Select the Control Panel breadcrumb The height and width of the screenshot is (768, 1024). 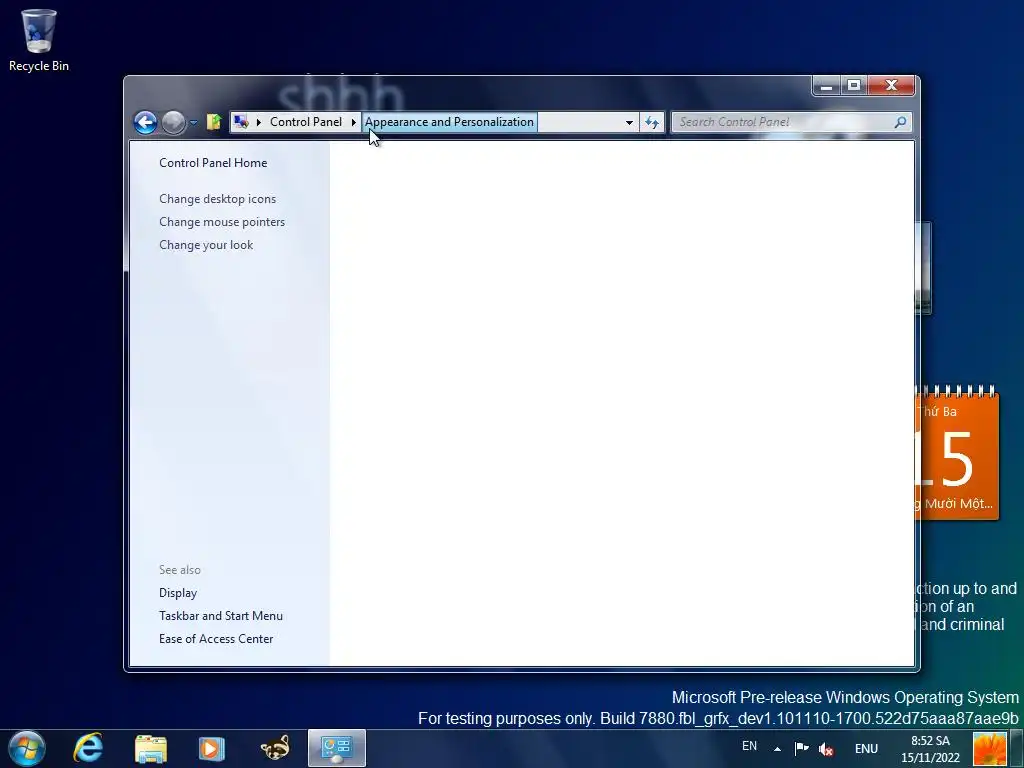coord(306,122)
